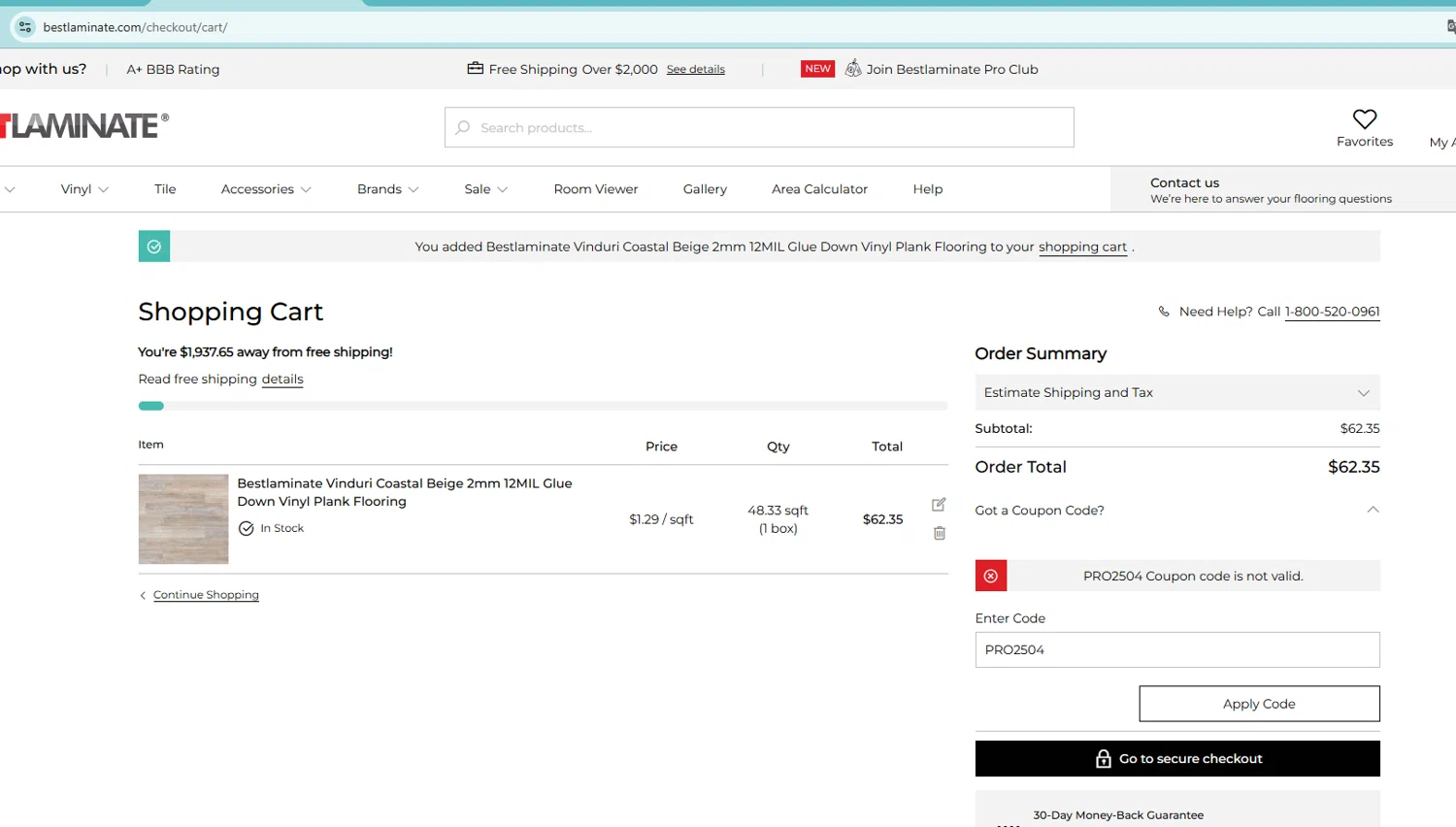This screenshot has width=1456, height=827.
Task: Open the Area Calculator
Action: (819, 189)
